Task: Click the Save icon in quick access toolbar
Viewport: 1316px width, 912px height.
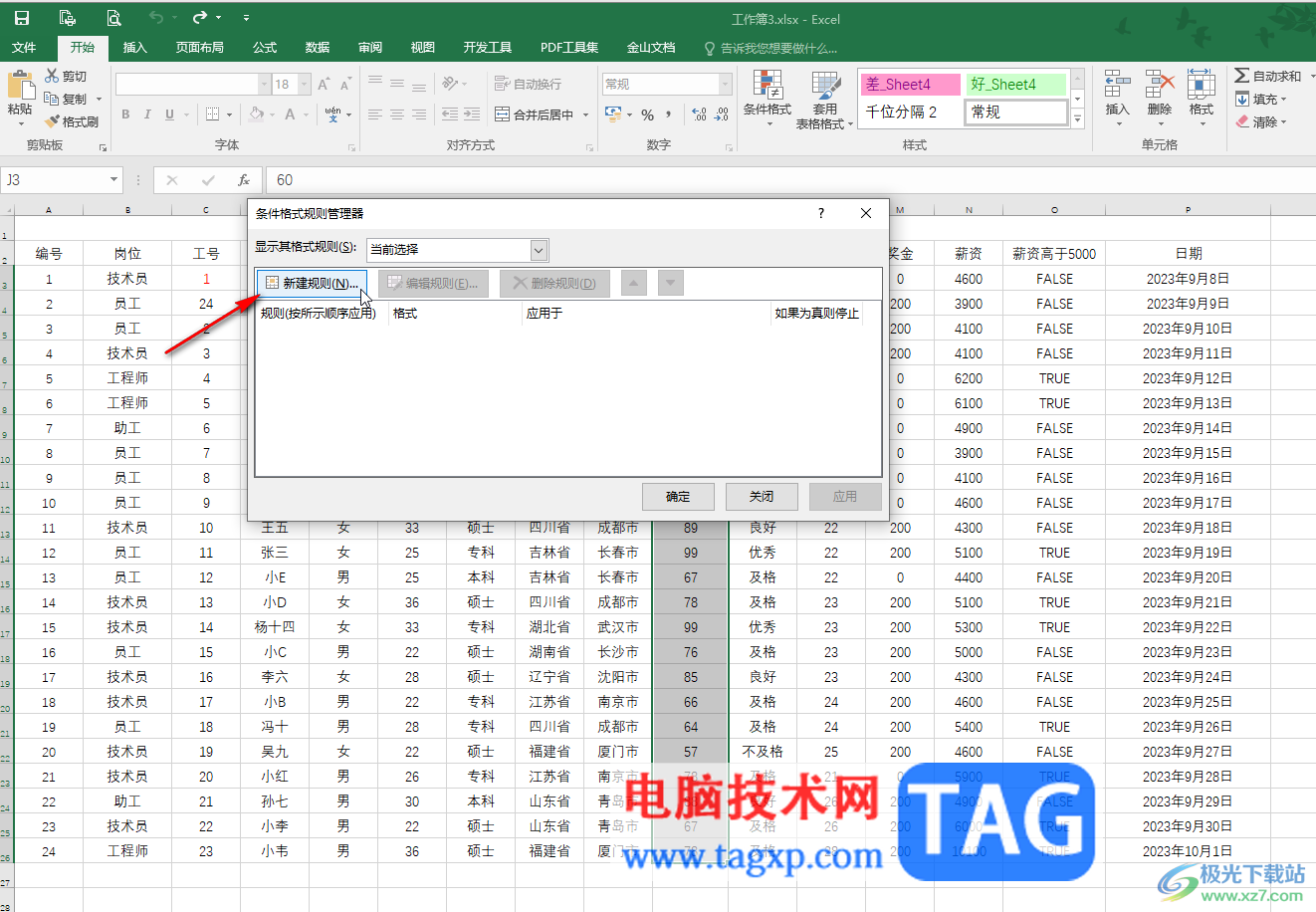Action: click(x=21, y=18)
